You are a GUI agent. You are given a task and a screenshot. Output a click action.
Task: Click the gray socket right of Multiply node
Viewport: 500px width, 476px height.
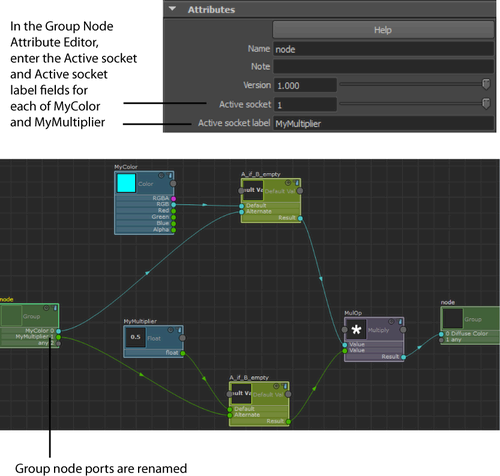click(x=403, y=330)
